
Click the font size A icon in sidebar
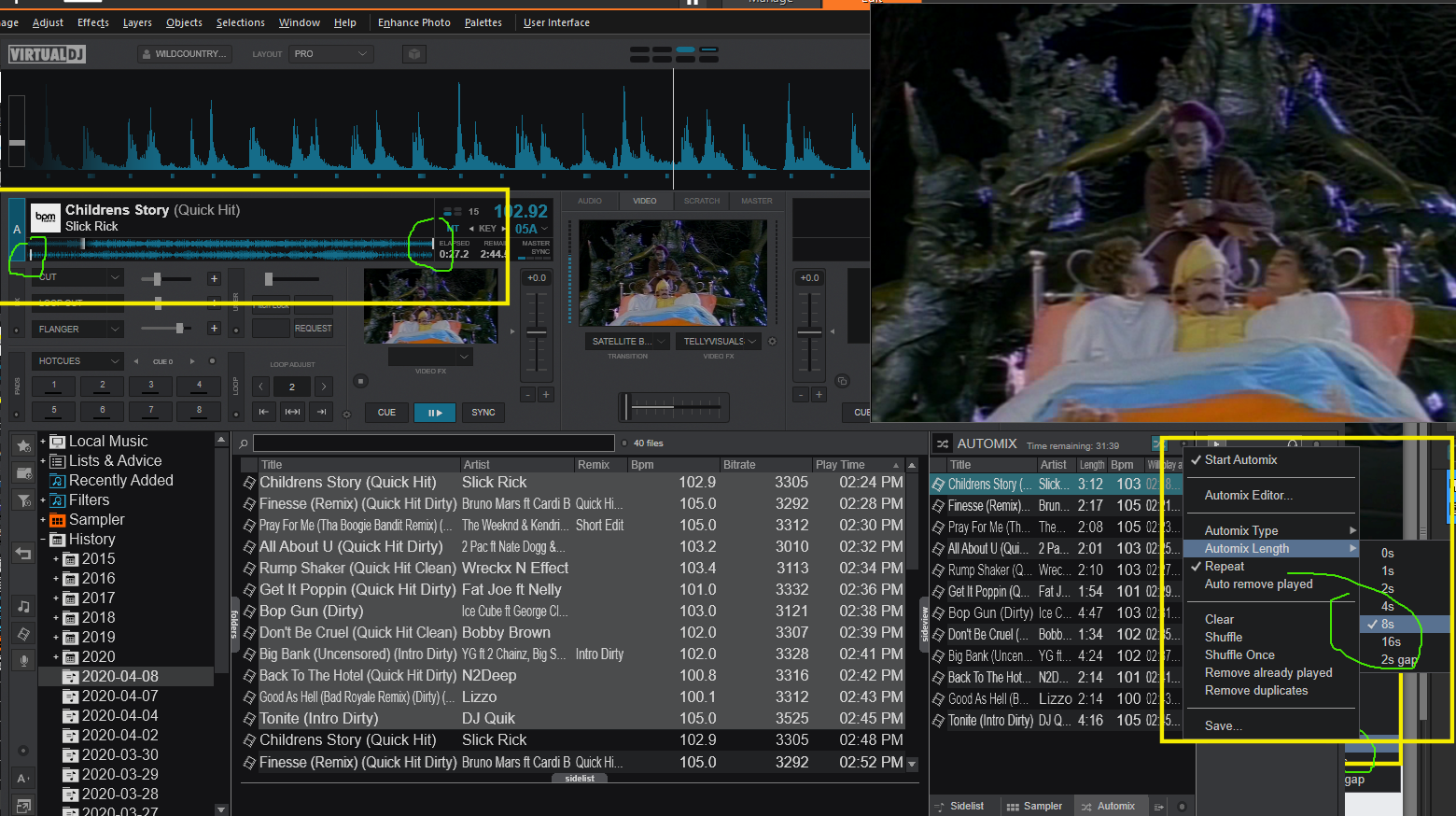point(23,779)
